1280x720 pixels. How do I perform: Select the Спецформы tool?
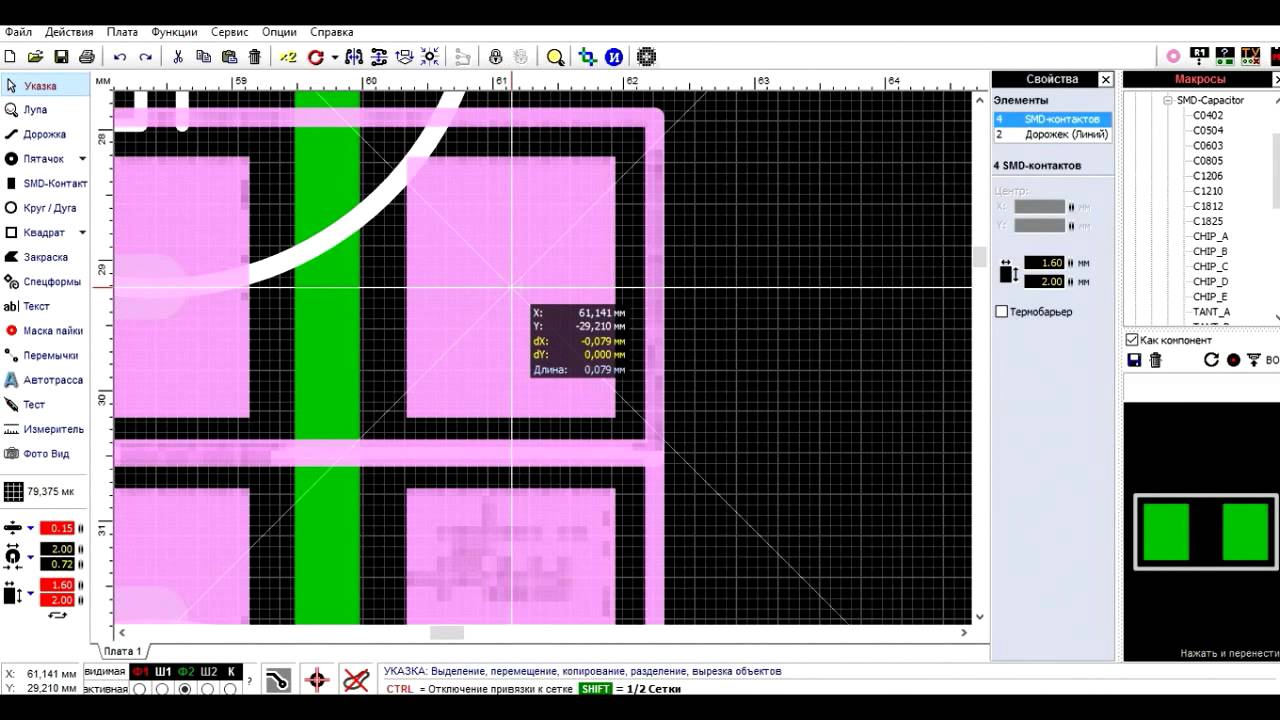44,282
